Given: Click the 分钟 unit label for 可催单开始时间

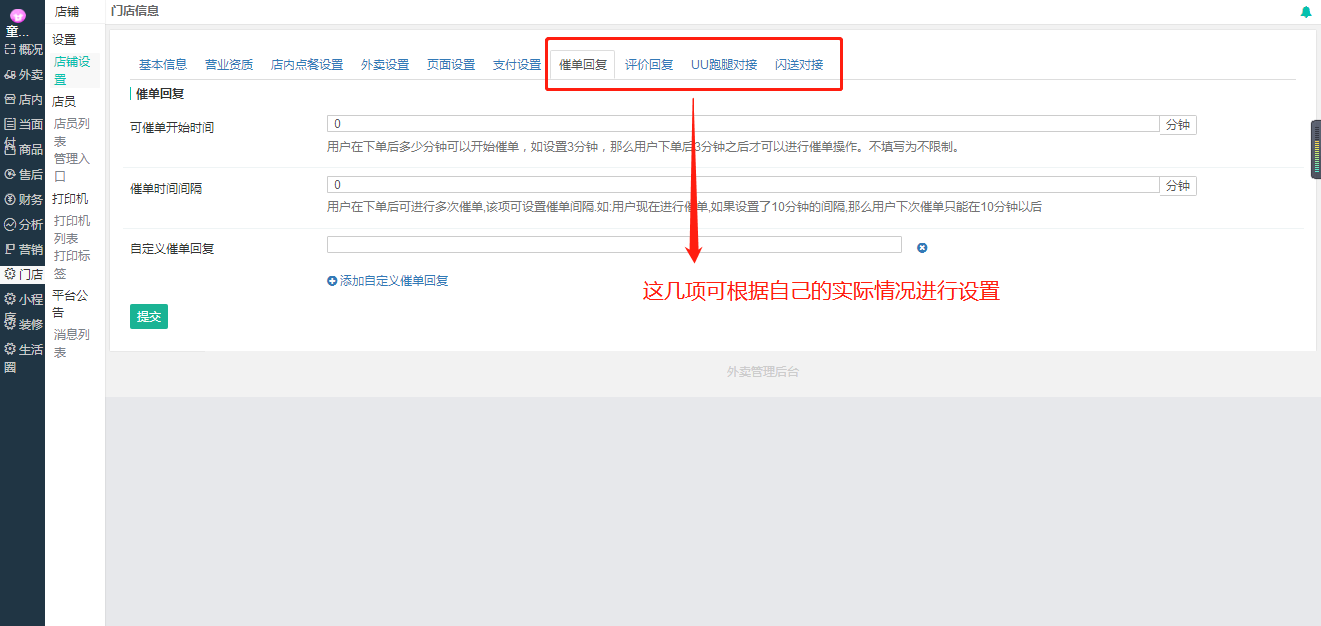Looking at the screenshot, I should point(1178,125).
